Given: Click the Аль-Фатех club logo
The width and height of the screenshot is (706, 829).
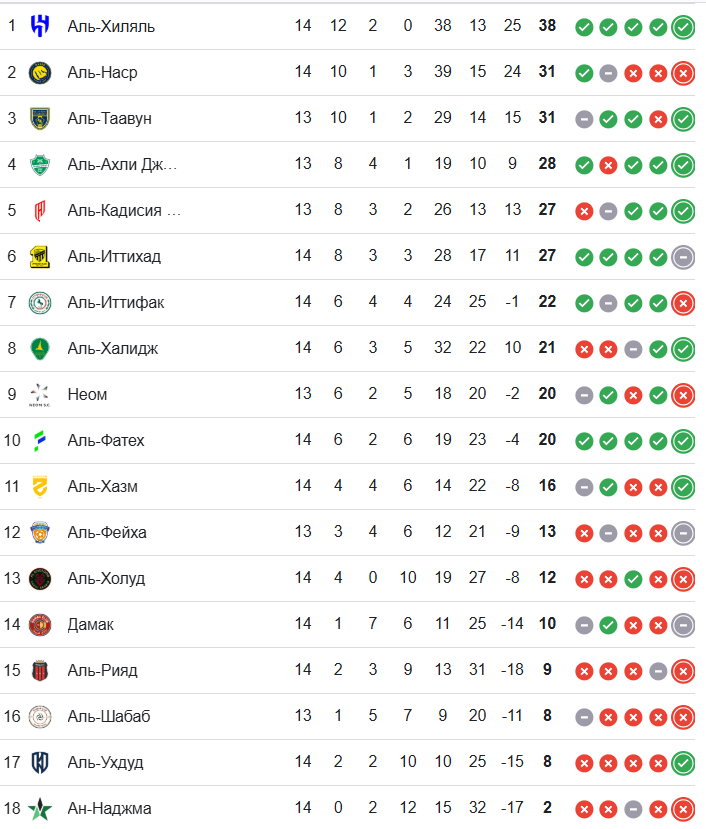Looking at the screenshot, I should 40,440.
